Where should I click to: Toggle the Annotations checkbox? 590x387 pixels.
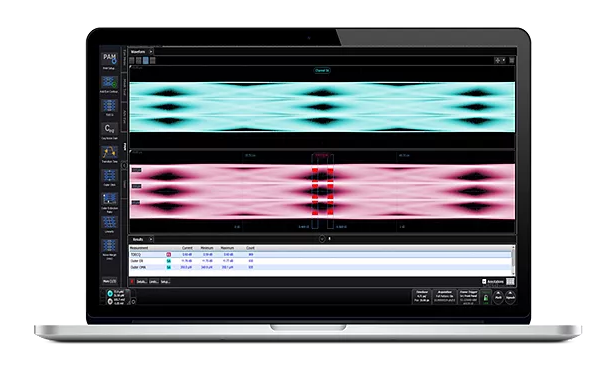[x=484, y=281]
